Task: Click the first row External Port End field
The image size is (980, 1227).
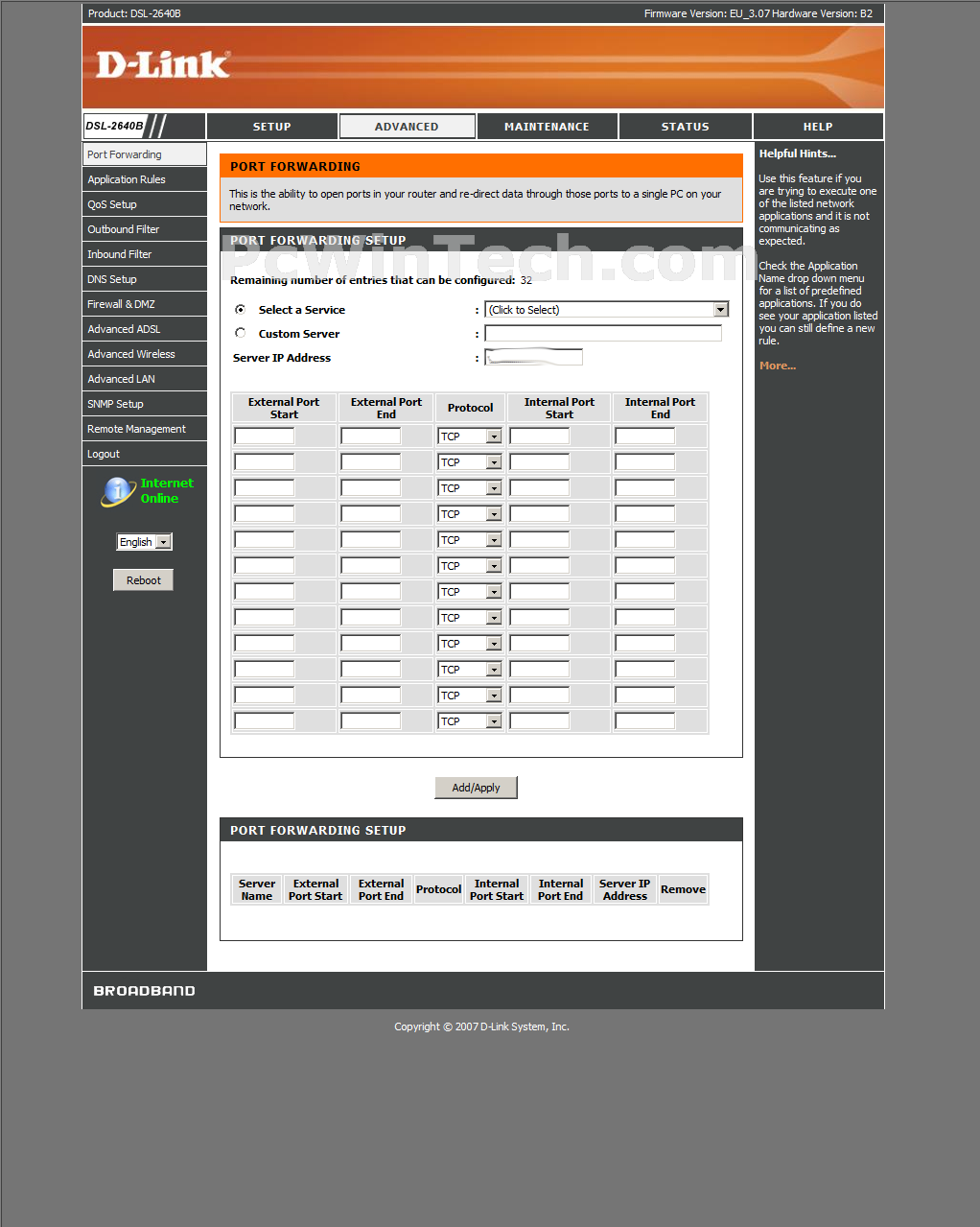Action: (x=371, y=436)
